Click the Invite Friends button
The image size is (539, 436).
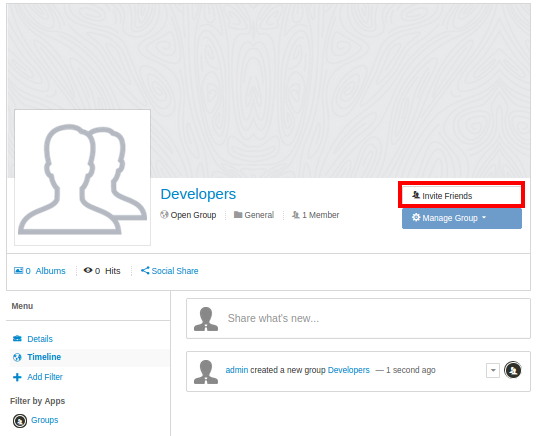461,195
